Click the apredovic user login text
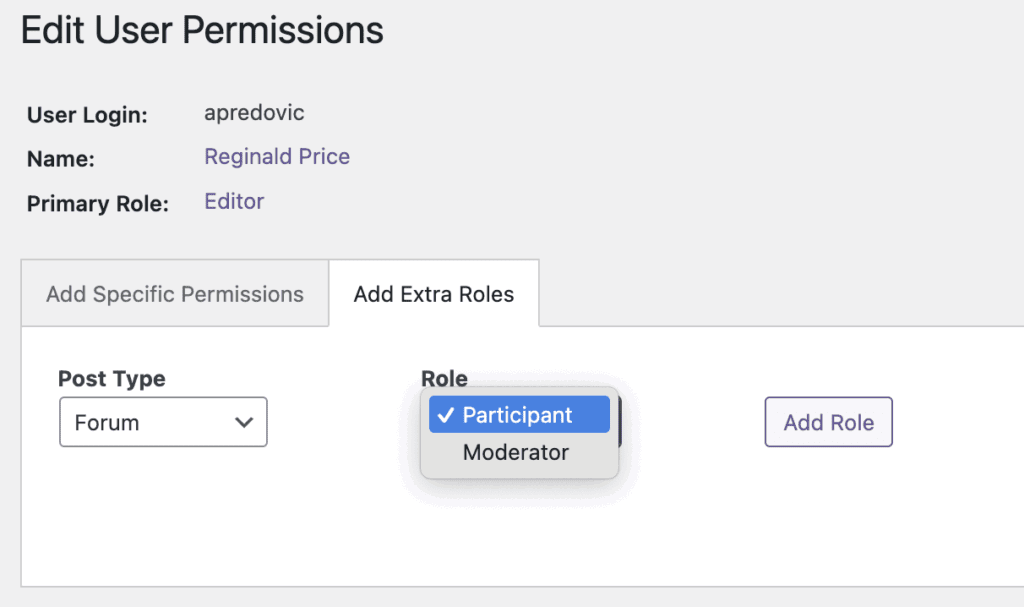This screenshot has height=607, width=1024. (x=253, y=113)
